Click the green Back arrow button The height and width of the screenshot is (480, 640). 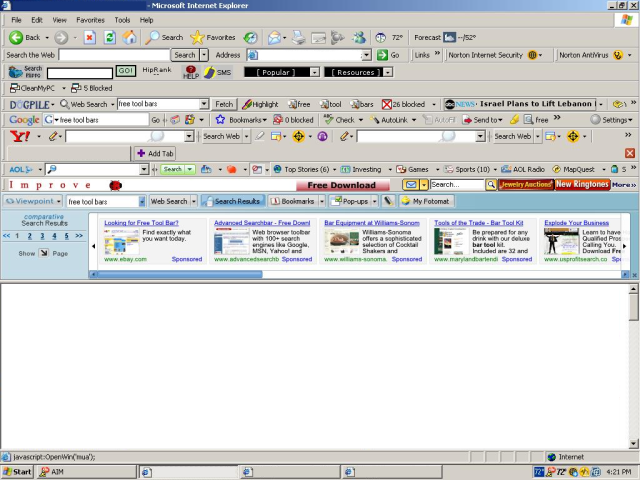tap(16, 38)
